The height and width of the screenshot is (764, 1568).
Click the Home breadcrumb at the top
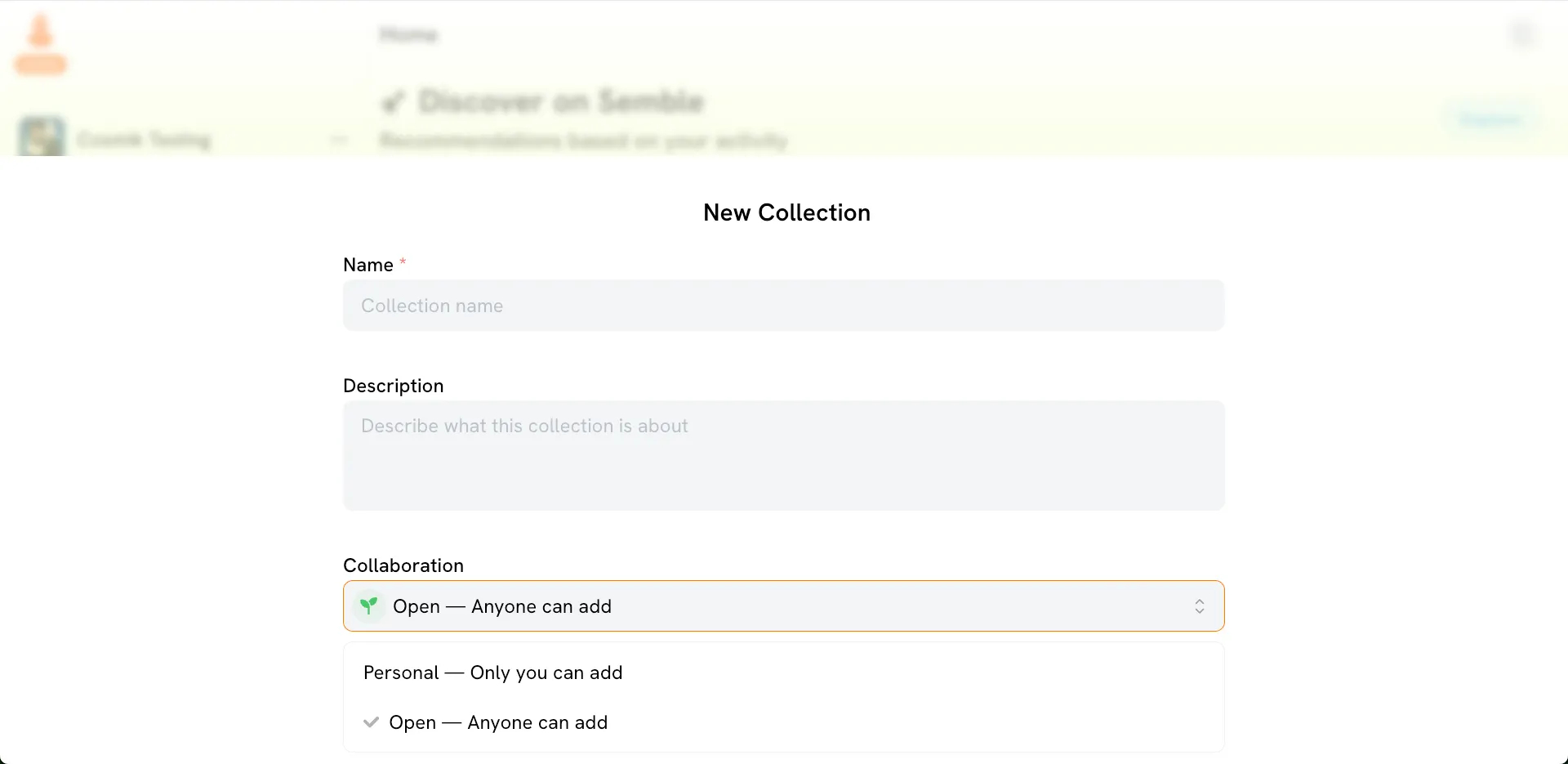tap(408, 34)
